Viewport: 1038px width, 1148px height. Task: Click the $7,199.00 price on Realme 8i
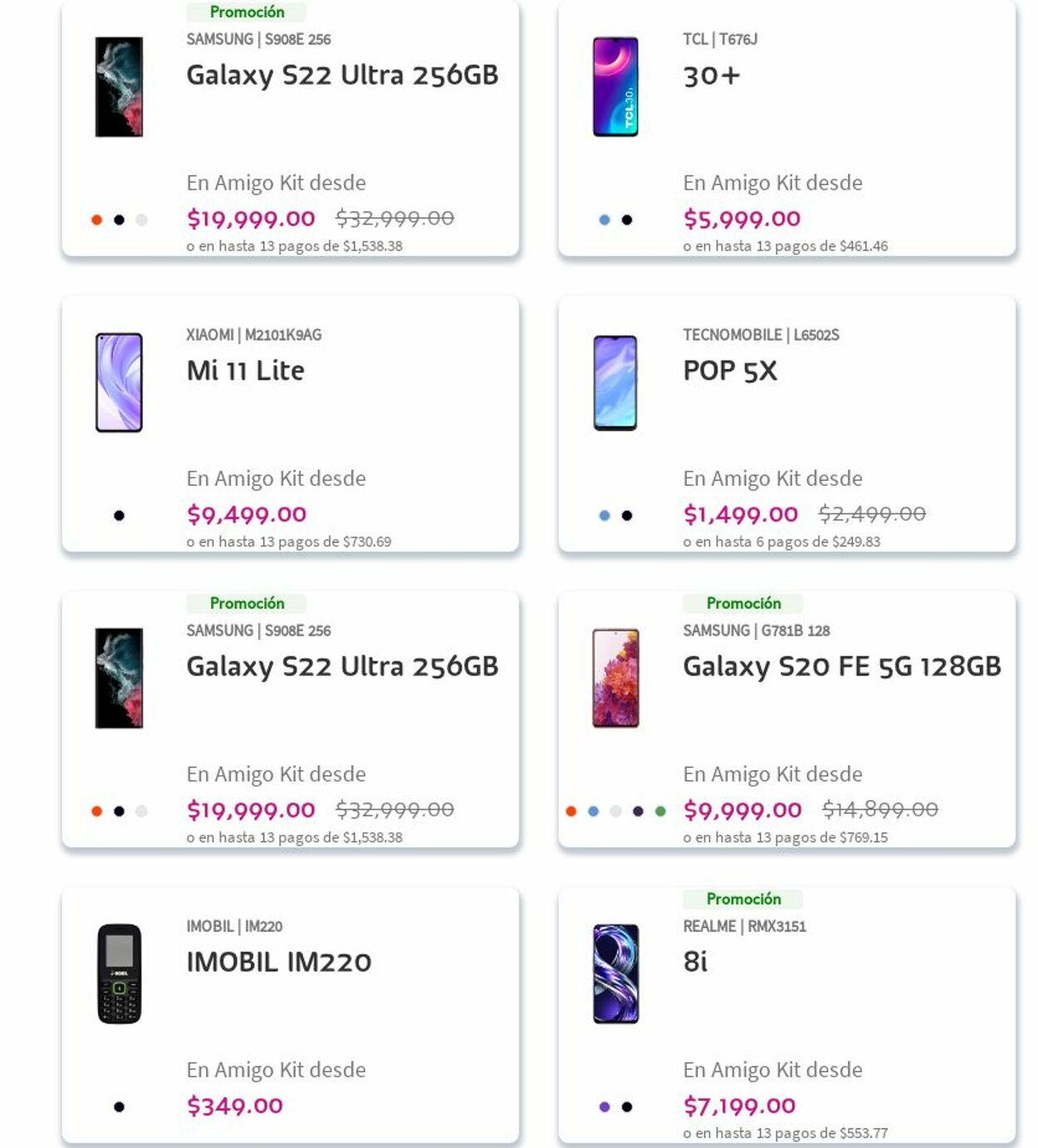click(x=739, y=1106)
